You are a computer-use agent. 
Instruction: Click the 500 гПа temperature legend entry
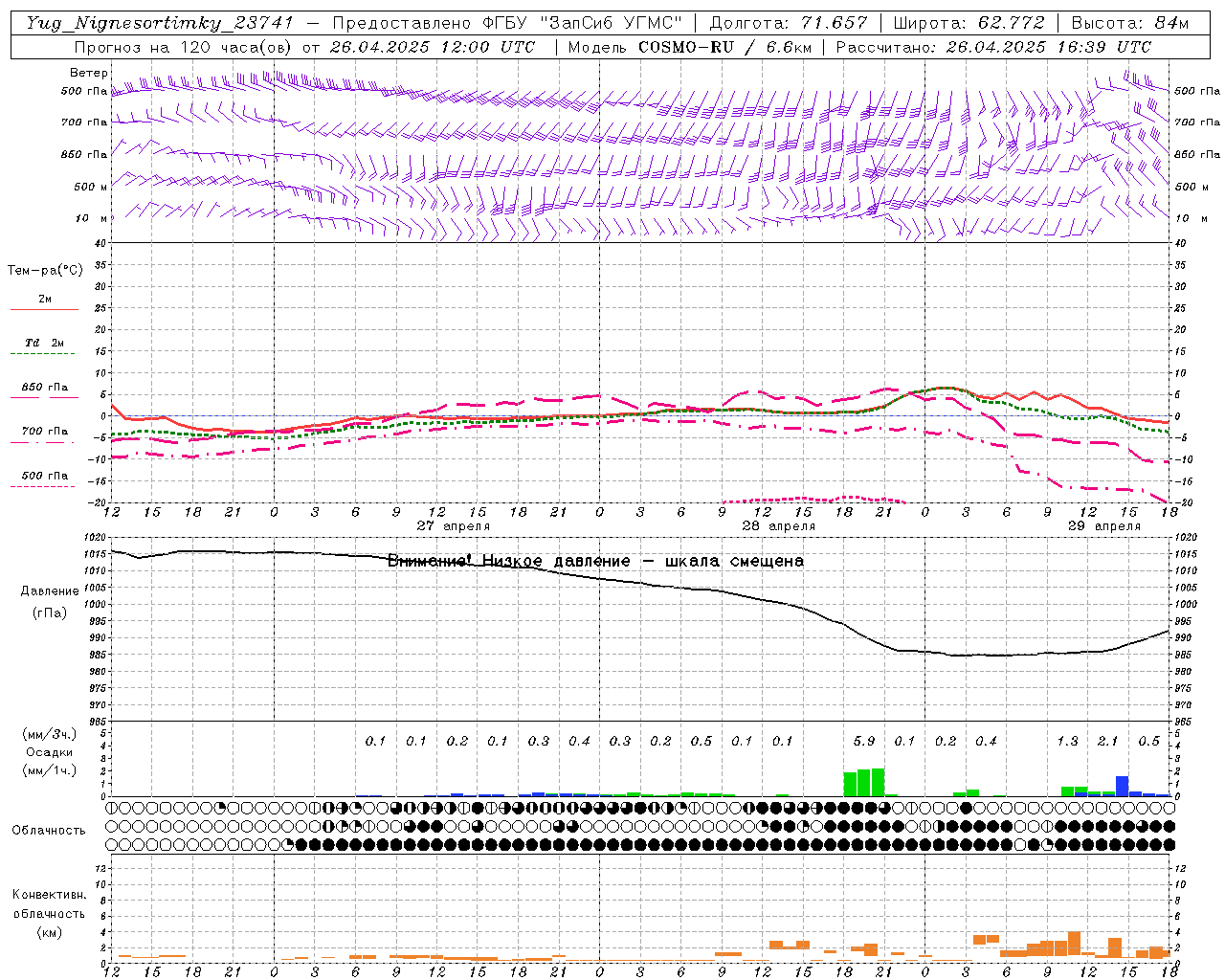click(x=45, y=476)
